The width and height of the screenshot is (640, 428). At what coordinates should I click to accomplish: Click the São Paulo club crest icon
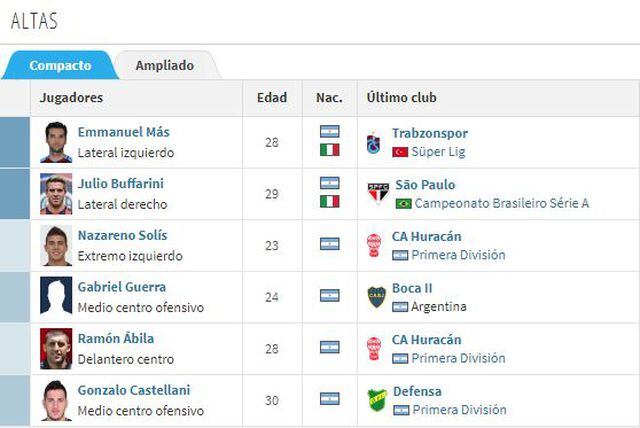click(x=377, y=193)
